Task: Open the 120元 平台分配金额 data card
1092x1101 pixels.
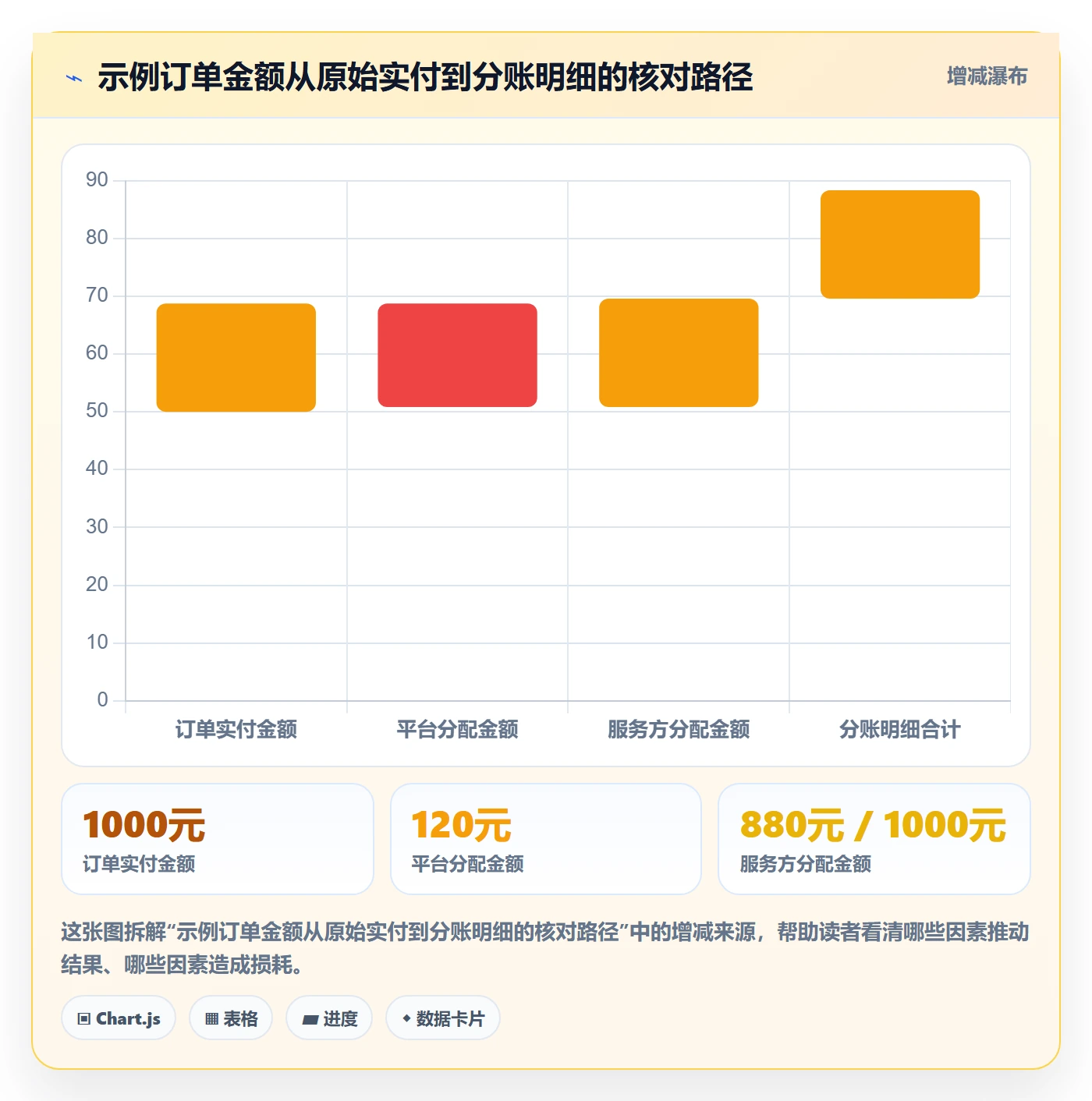Action: [x=546, y=839]
